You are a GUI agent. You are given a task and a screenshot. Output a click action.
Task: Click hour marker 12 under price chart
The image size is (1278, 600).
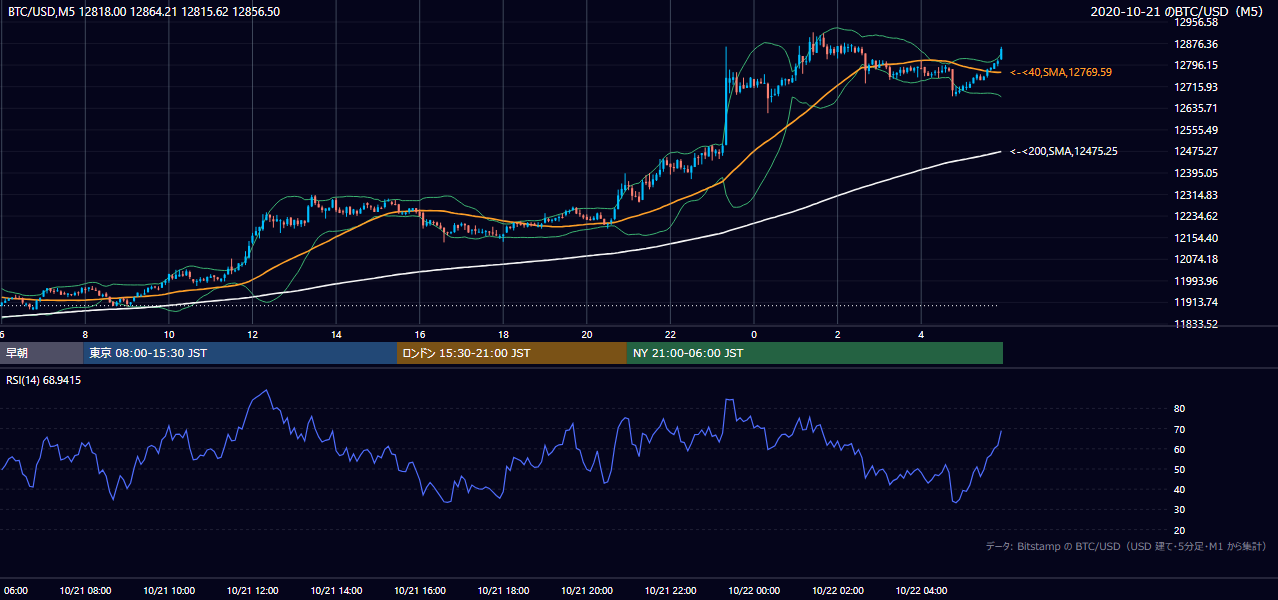point(252,334)
